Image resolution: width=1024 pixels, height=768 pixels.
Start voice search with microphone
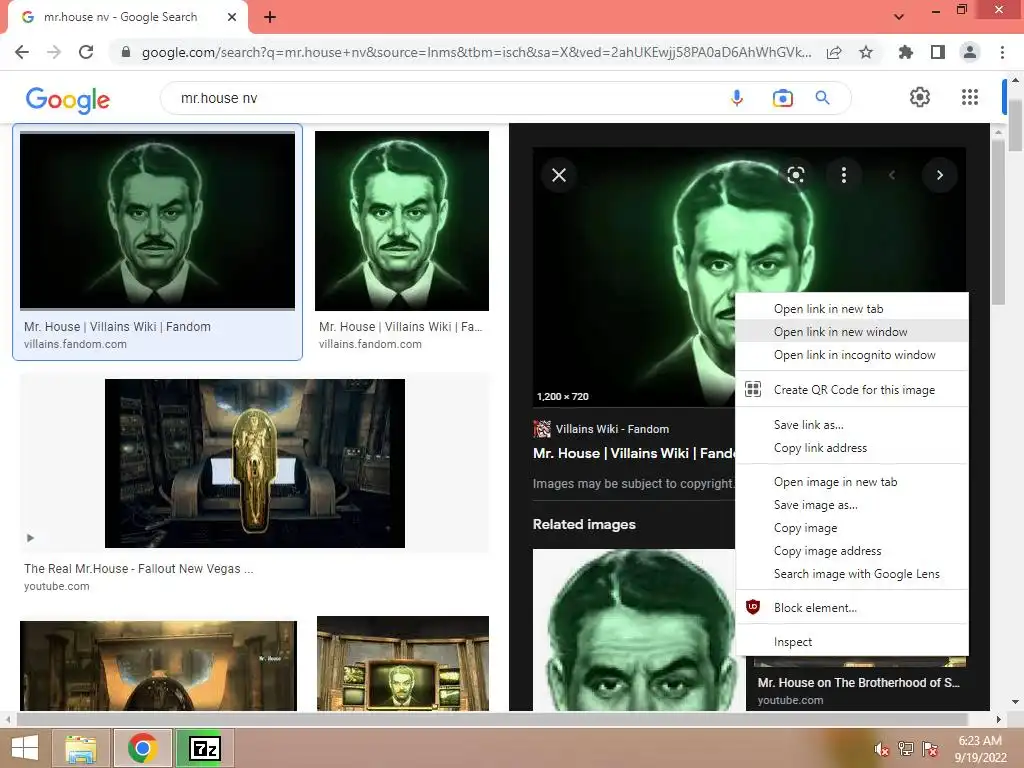tap(737, 98)
